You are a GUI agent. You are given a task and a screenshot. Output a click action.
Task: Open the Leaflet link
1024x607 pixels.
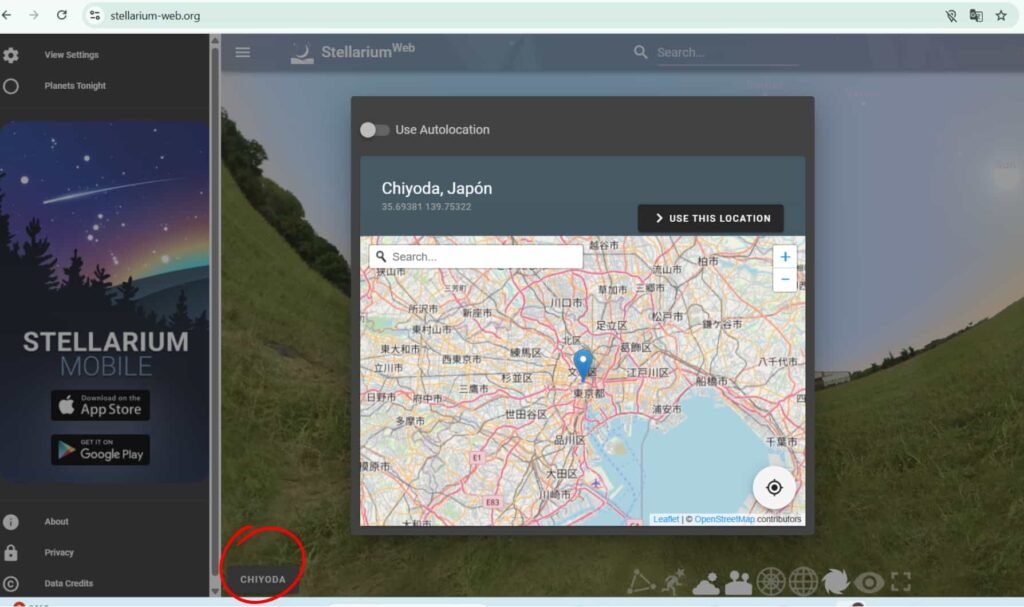666,519
